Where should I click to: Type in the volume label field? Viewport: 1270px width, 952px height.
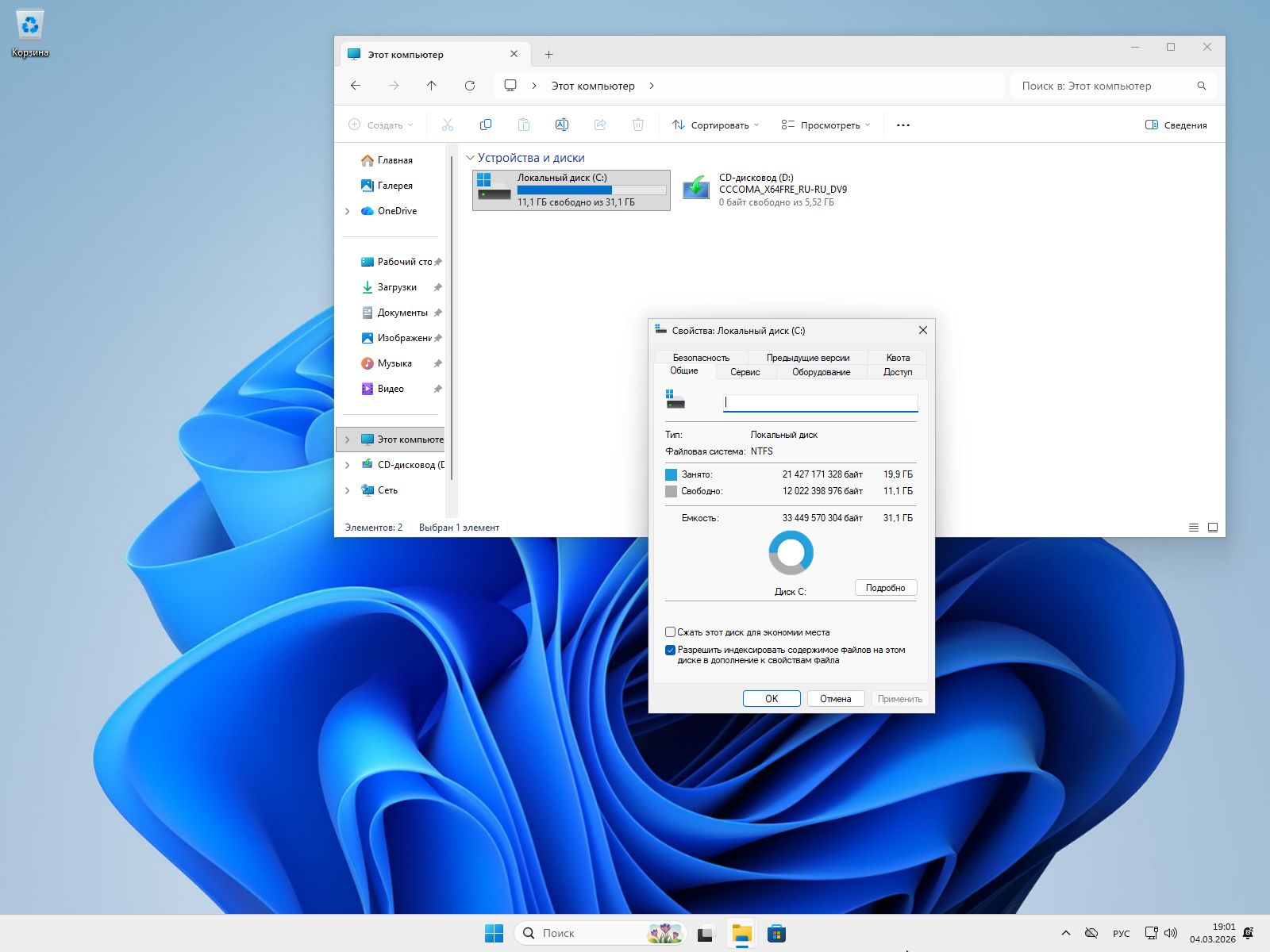tap(819, 402)
